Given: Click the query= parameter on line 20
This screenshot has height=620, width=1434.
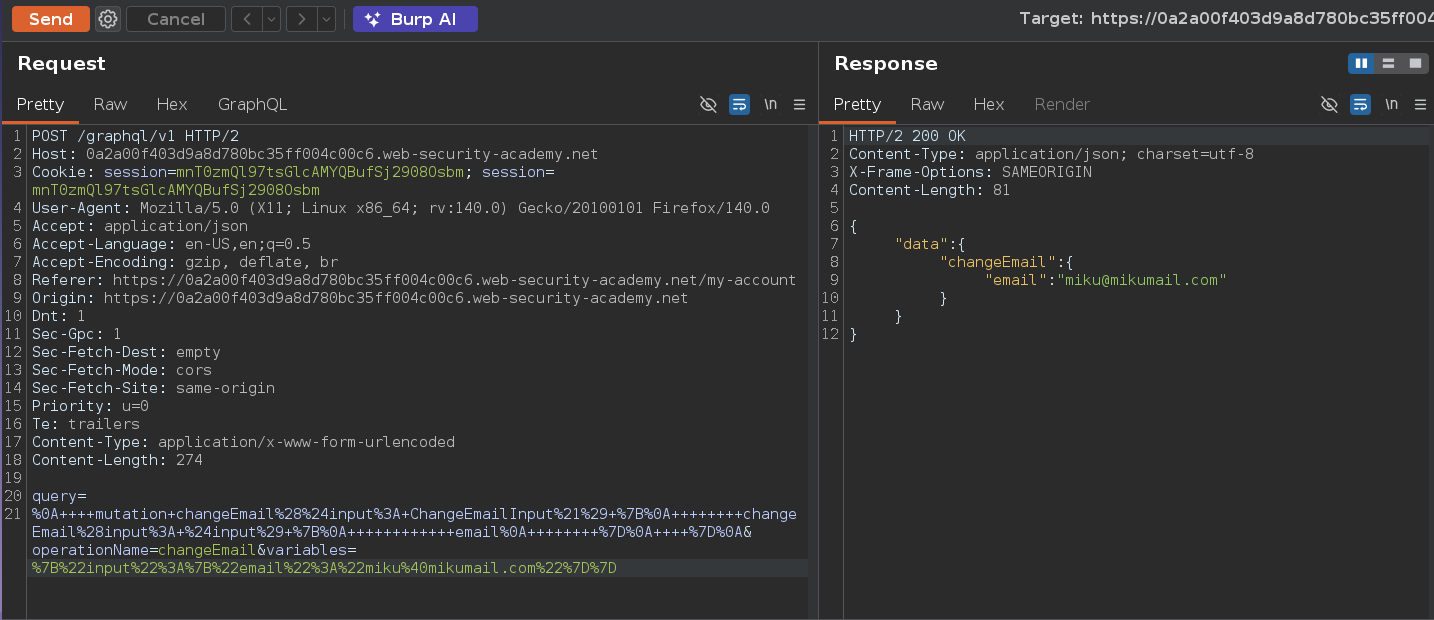Looking at the screenshot, I should pos(59,496).
